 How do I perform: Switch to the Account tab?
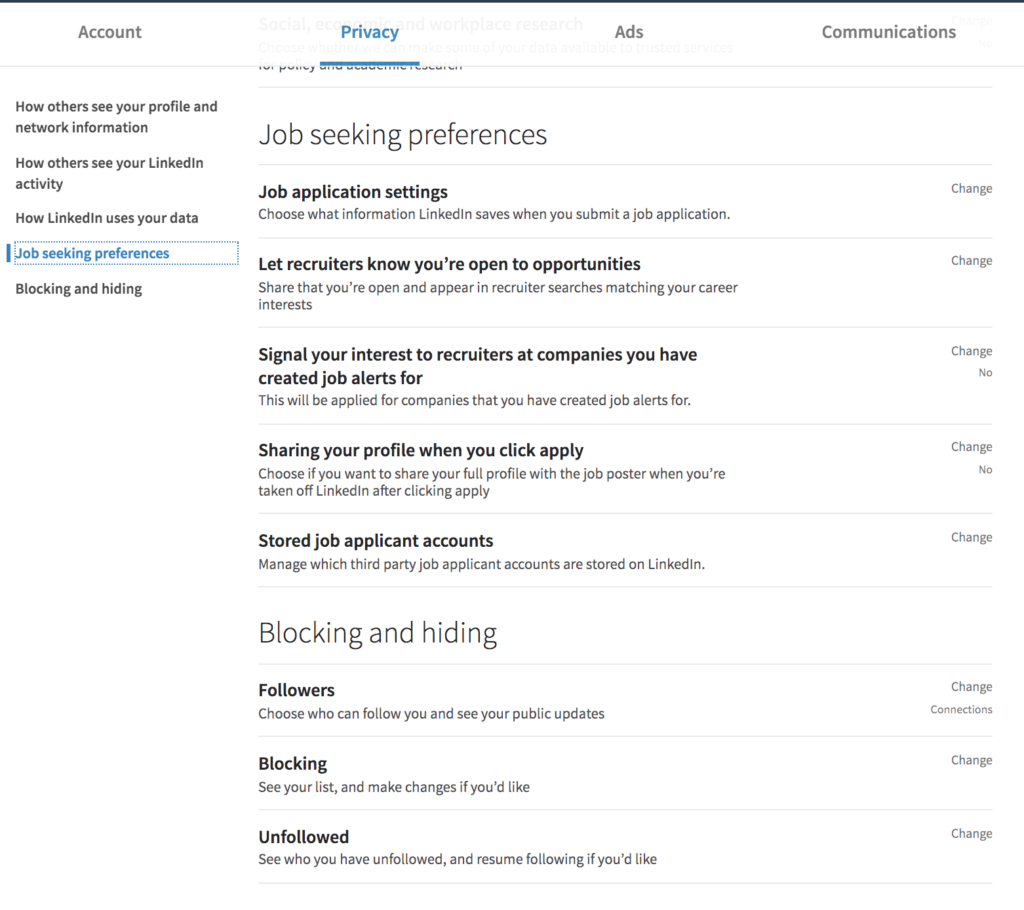109,32
